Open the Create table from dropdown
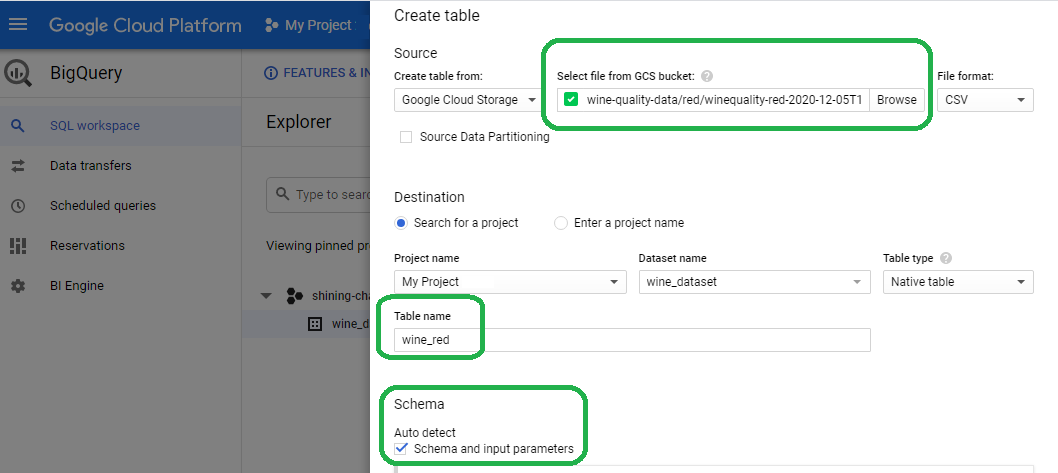The width and height of the screenshot is (1058, 473). coord(468,100)
